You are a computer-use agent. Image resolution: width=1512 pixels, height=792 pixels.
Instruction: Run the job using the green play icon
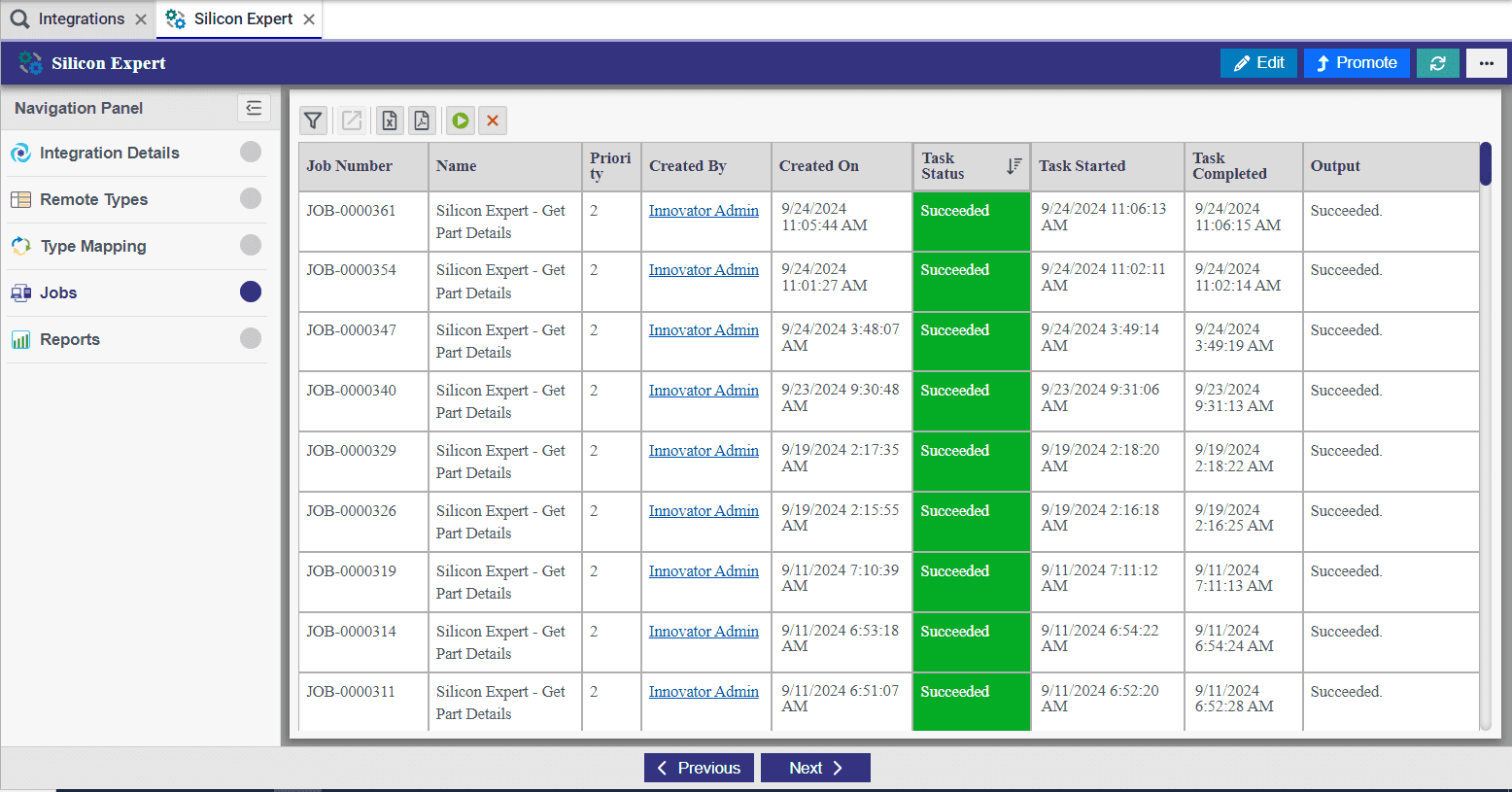click(461, 121)
